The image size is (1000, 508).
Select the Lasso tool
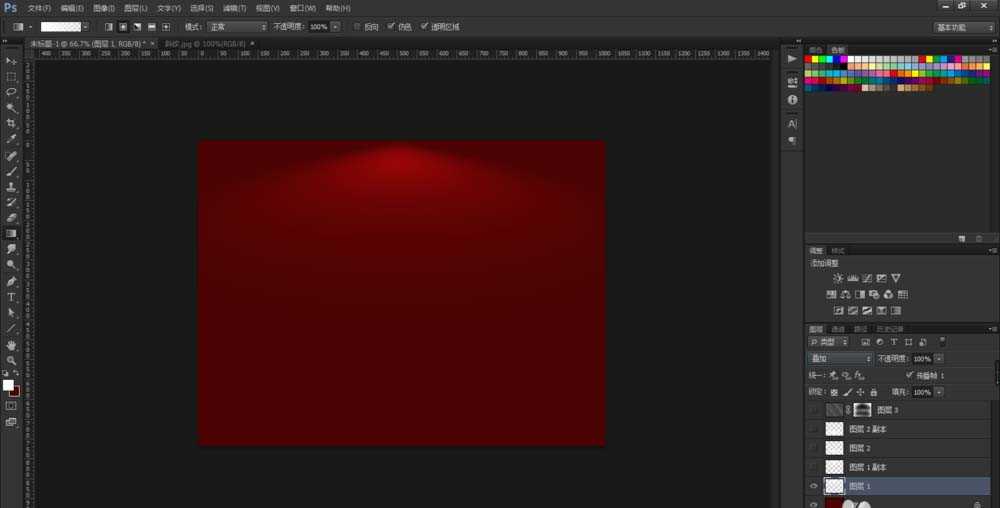pyautogui.click(x=11, y=92)
